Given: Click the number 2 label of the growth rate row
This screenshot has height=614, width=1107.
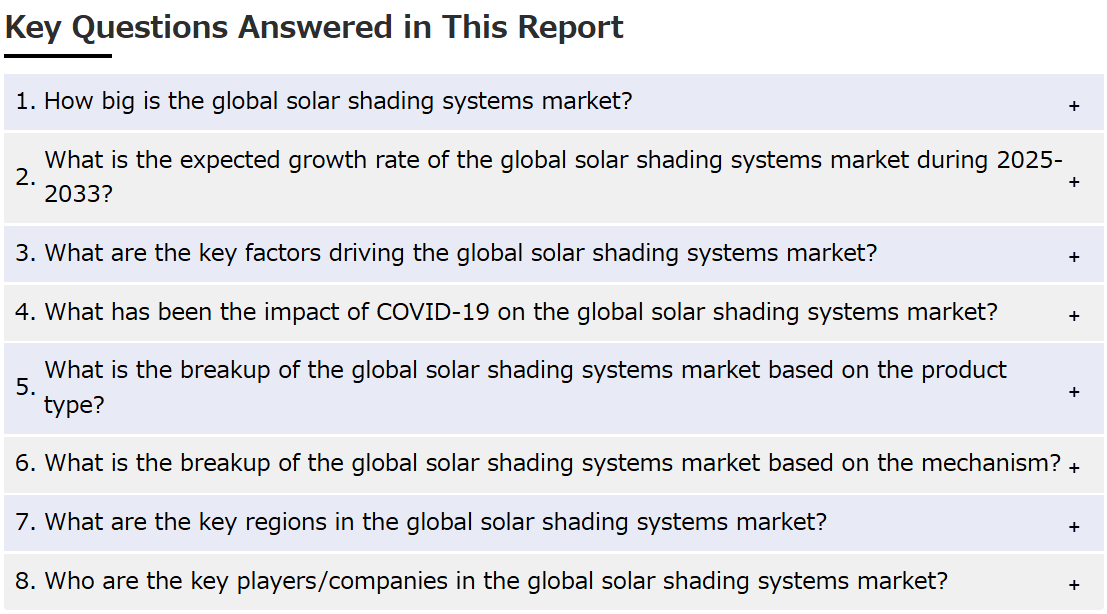Looking at the screenshot, I should point(25,177).
